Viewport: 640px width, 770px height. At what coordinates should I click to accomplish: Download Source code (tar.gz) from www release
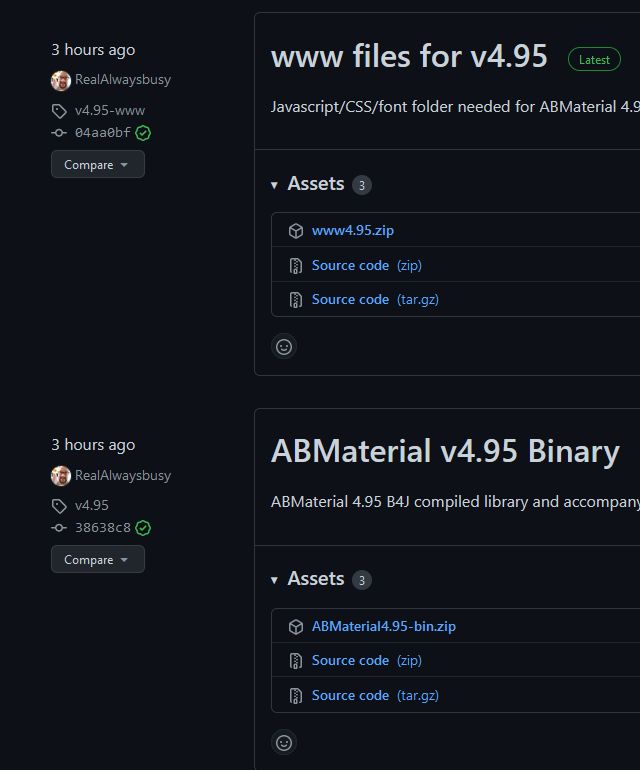(x=375, y=300)
